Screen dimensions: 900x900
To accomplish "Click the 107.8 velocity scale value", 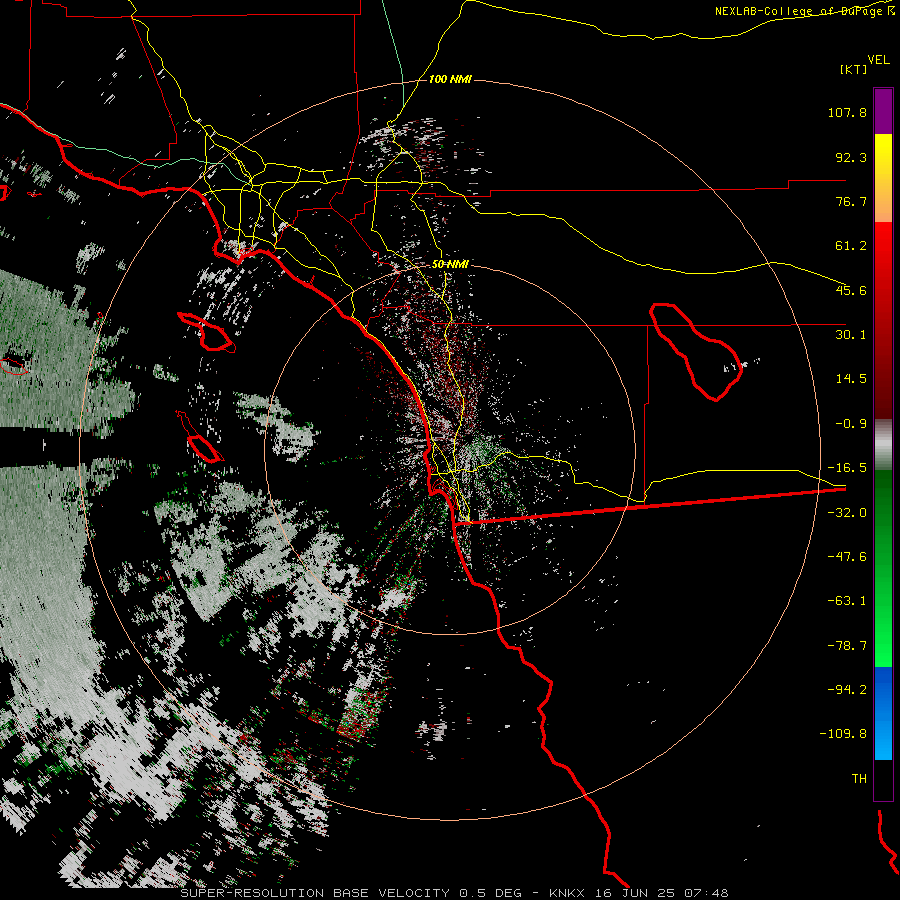I will pyautogui.click(x=847, y=112).
